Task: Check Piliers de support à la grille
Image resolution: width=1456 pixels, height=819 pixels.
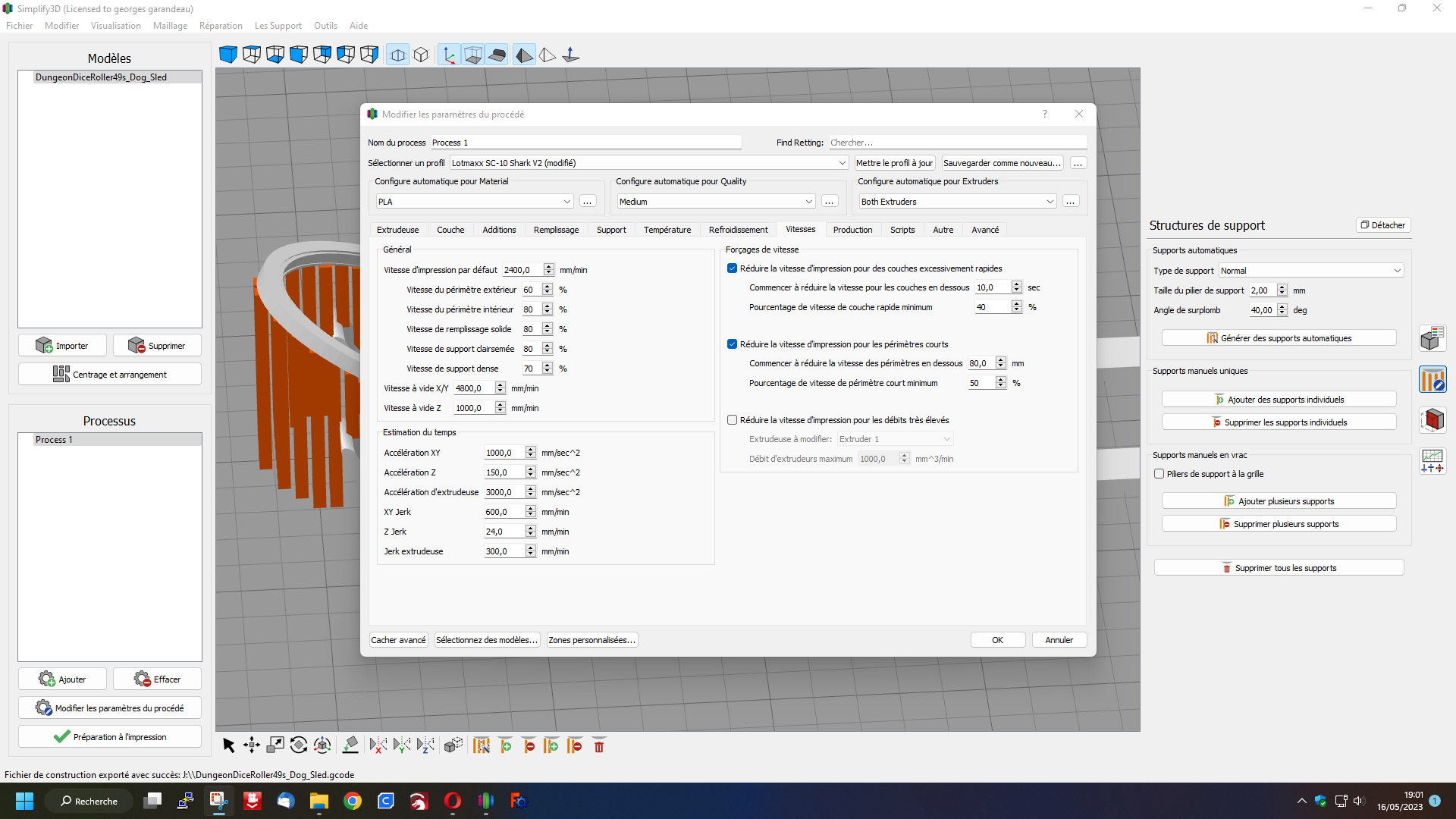Action: tap(1159, 474)
